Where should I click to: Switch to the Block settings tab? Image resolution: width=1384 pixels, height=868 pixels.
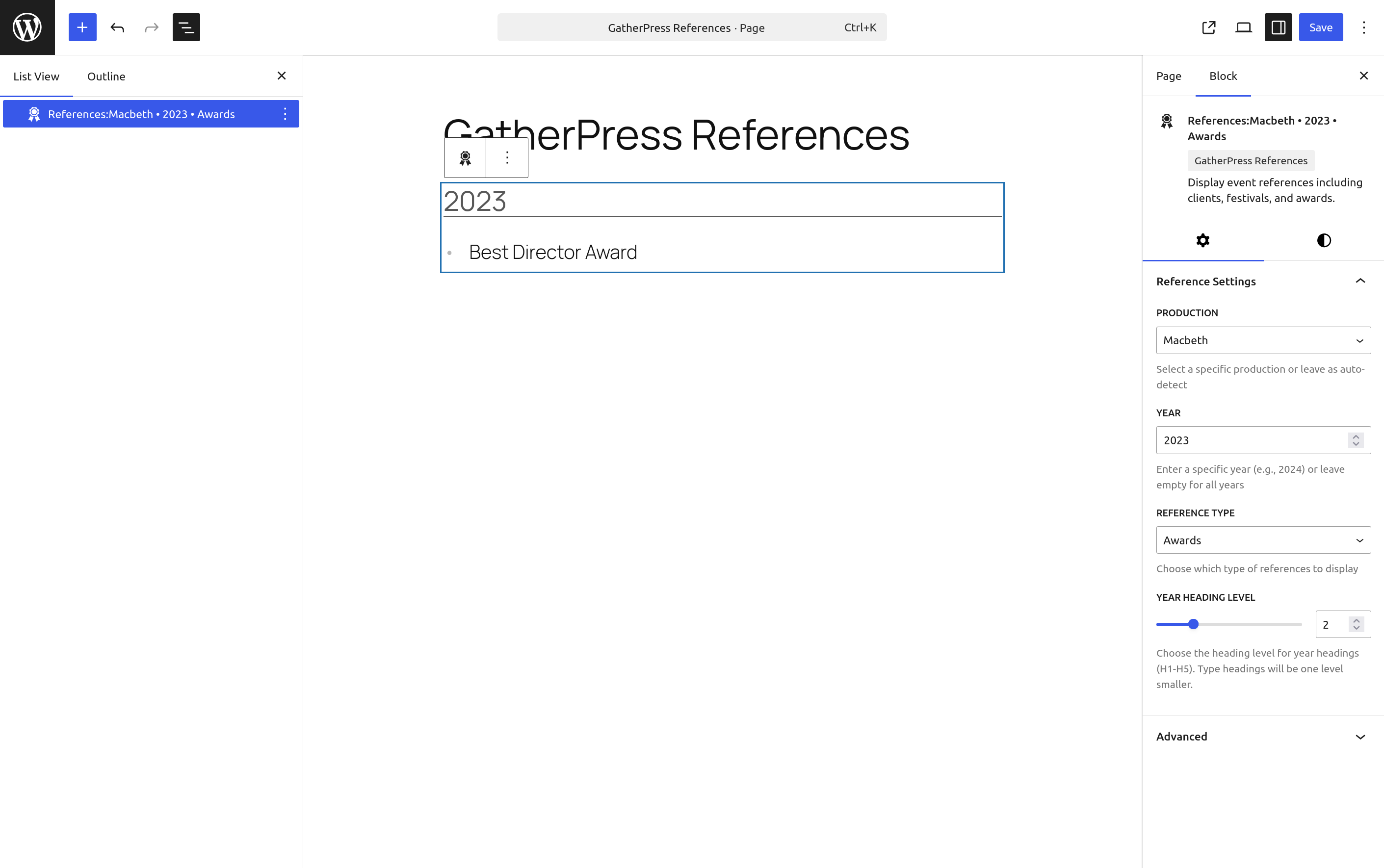point(1223,76)
